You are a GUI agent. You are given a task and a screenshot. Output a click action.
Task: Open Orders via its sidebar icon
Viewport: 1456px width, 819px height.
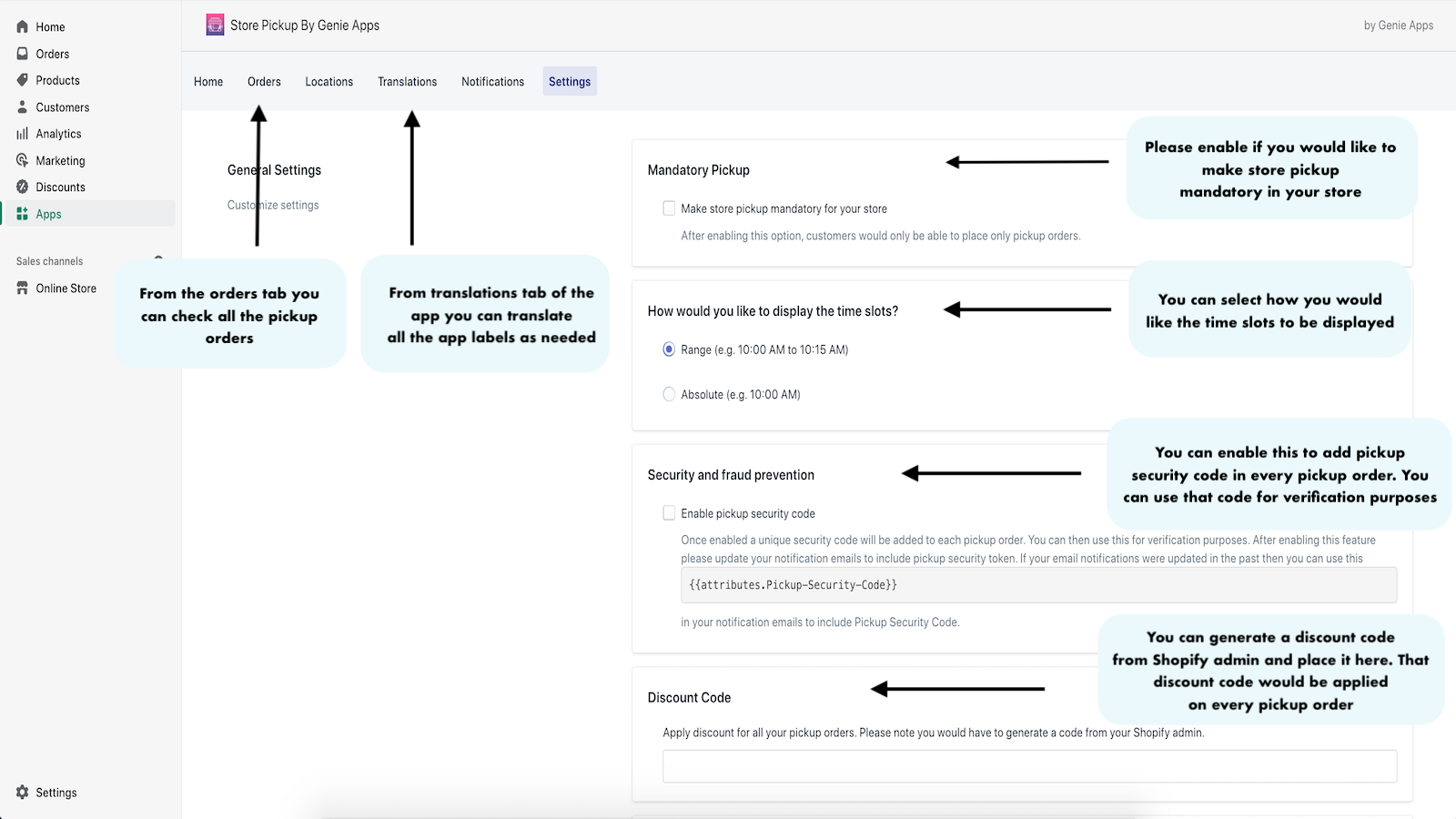23,54
